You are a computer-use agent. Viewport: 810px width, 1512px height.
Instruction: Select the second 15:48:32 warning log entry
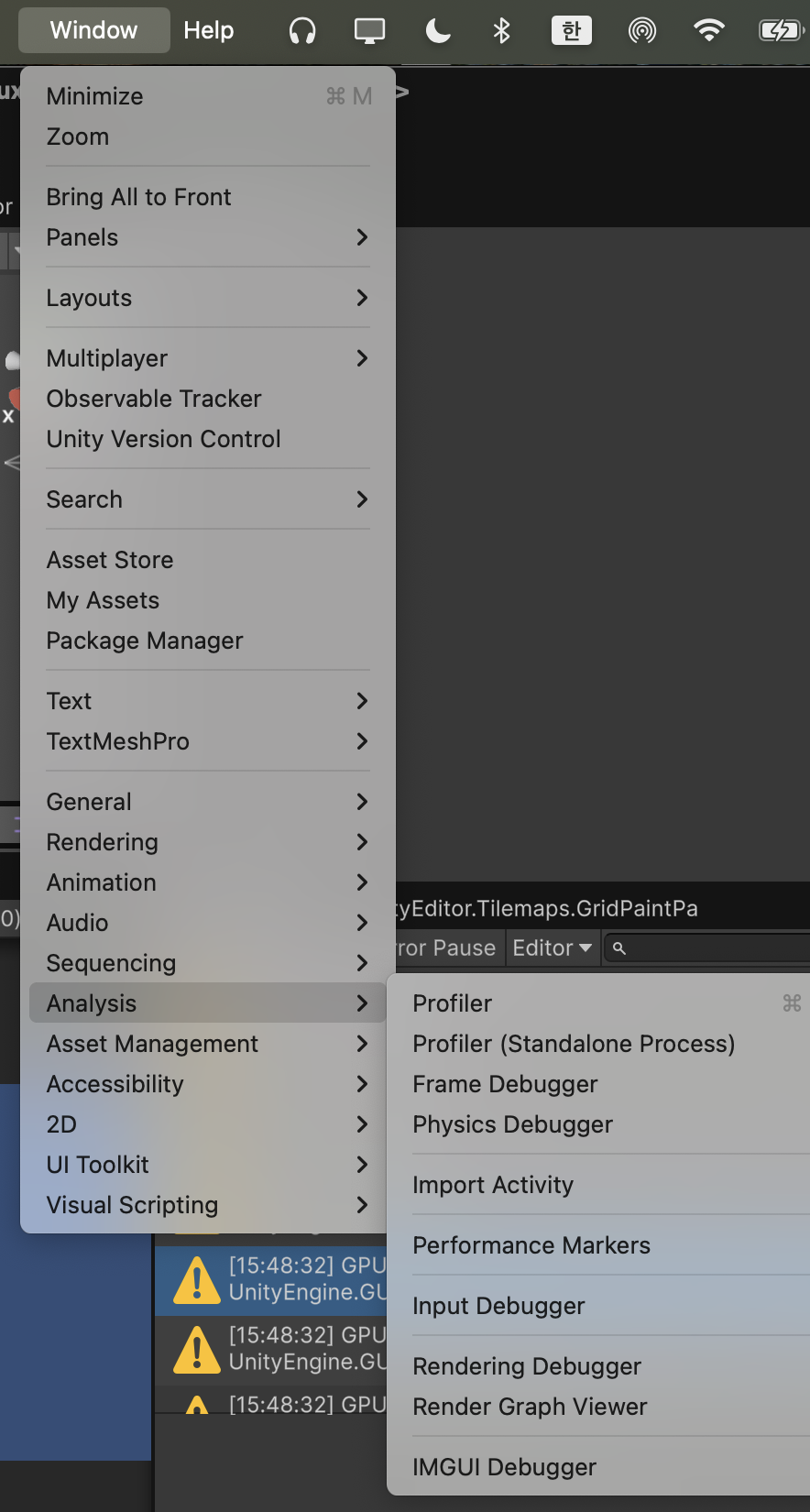tap(271, 1349)
